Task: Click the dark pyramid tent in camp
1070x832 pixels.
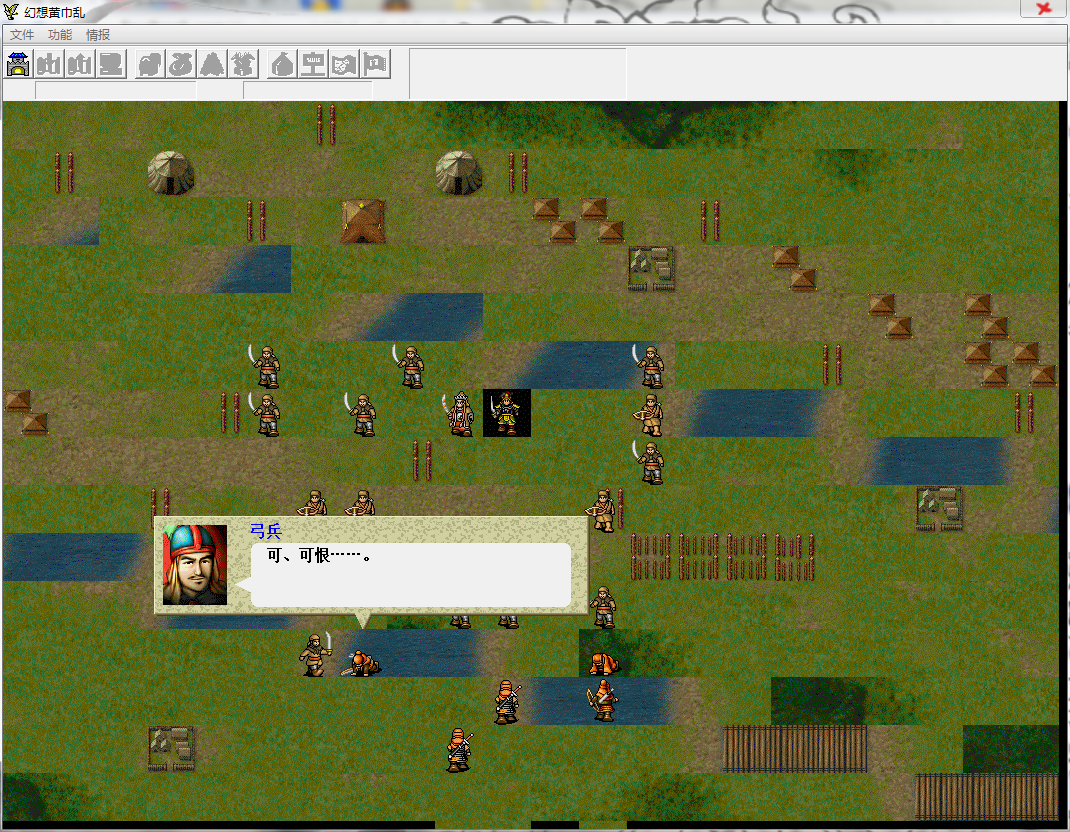Action: coord(363,221)
